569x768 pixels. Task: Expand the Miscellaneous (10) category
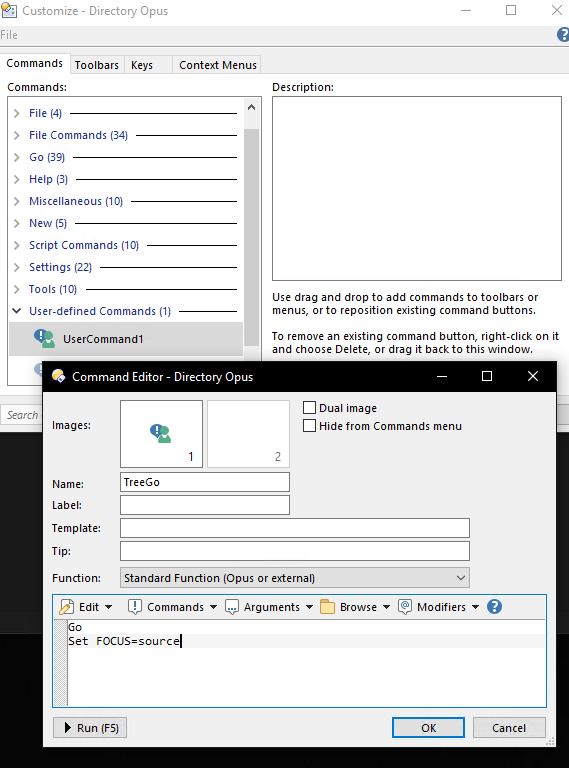[x=17, y=201]
